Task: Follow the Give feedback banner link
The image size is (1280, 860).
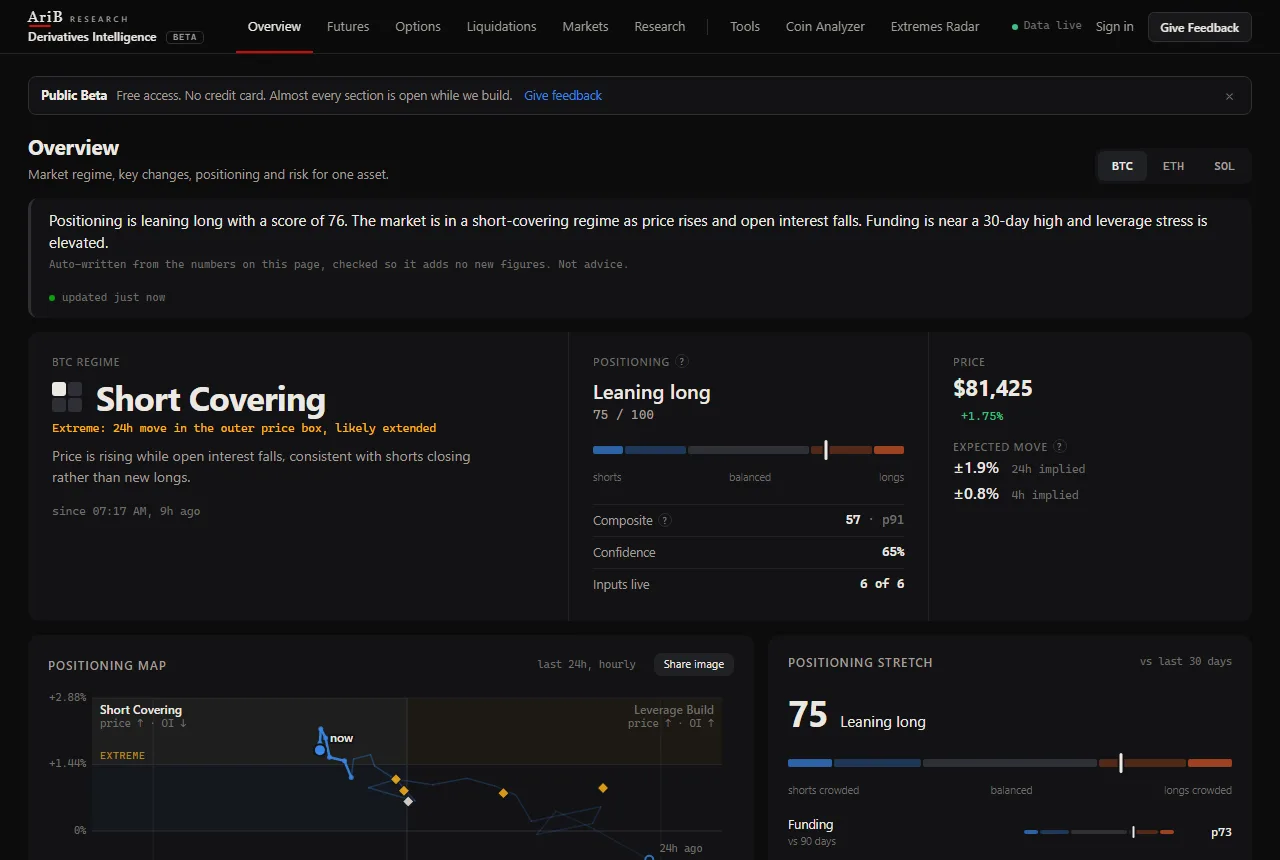Action: [563, 96]
